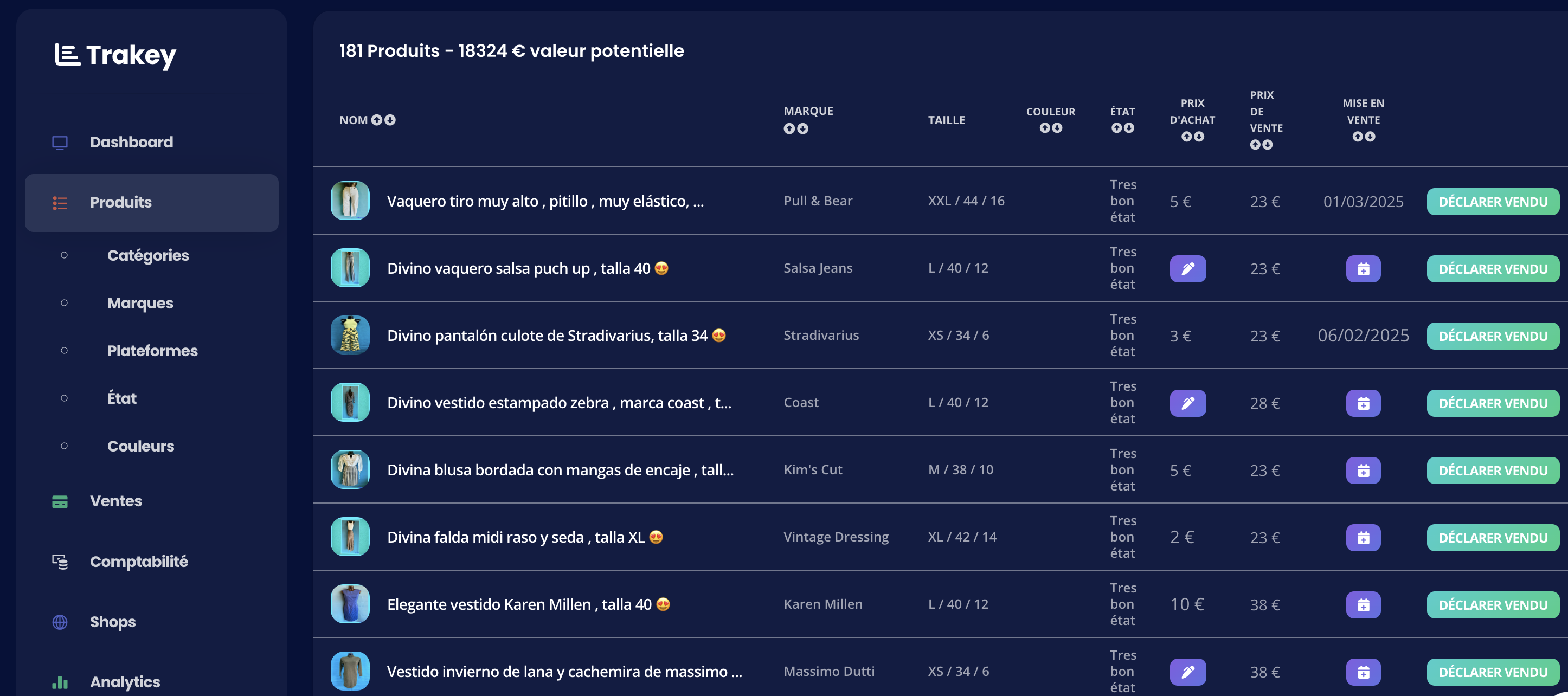
Task: Click the Produits list icon
Action: [60, 203]
